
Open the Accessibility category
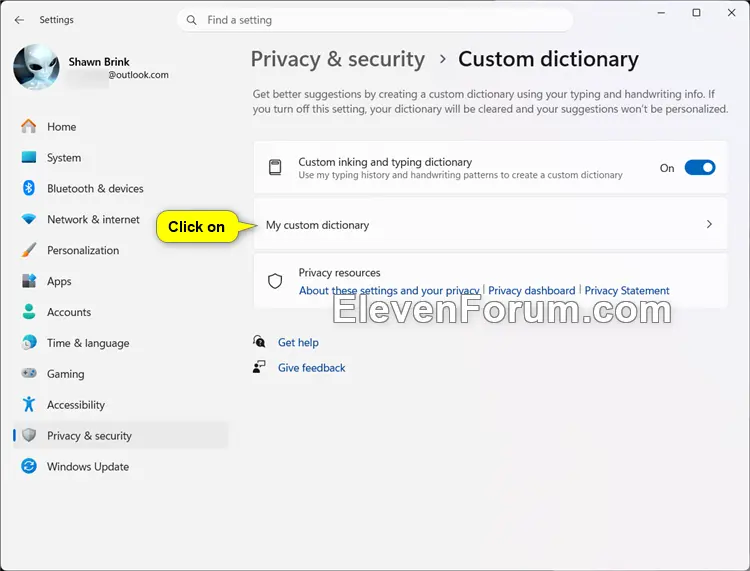point(121,405)
